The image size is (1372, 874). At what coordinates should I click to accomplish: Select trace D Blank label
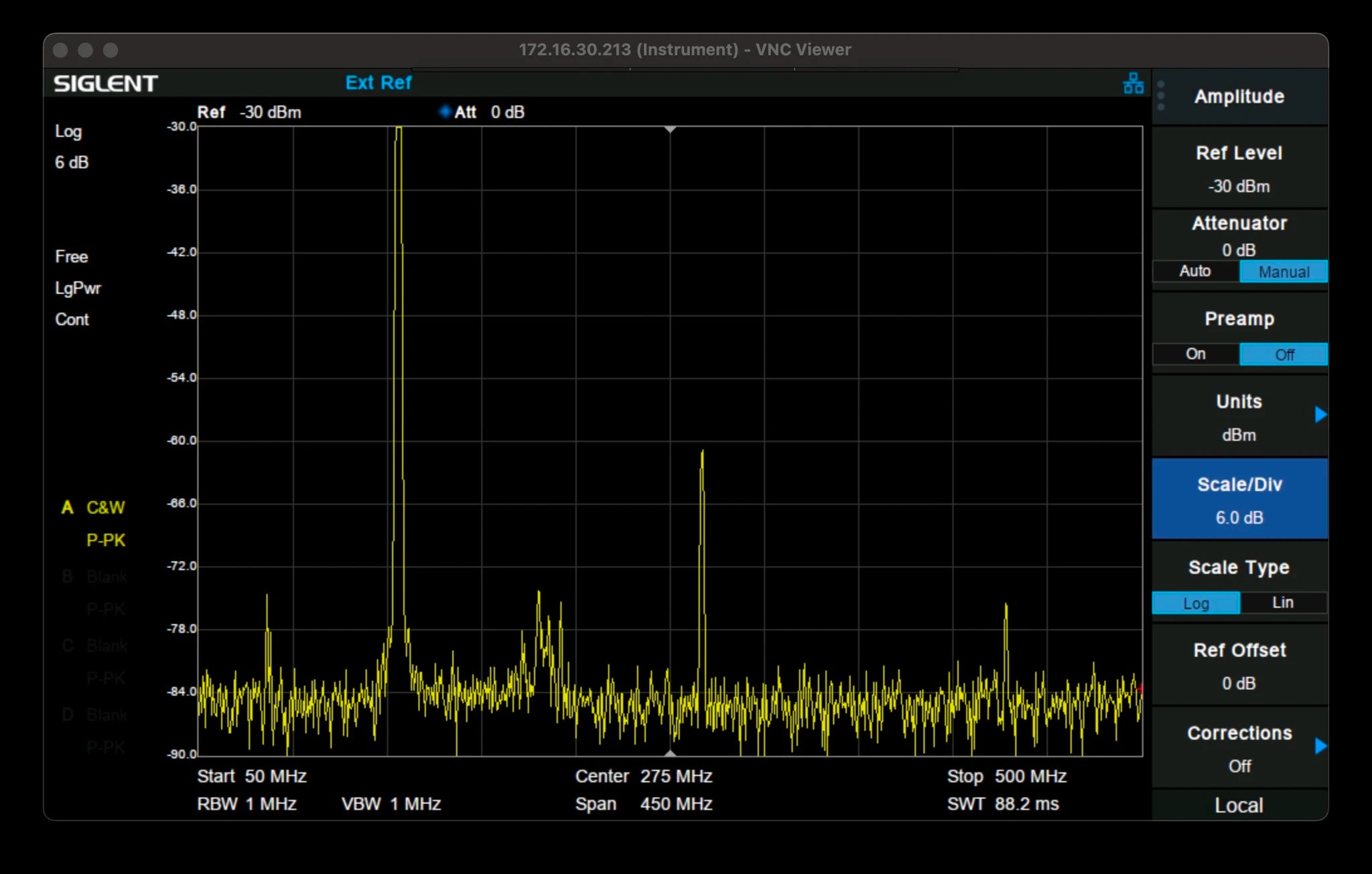[x=94, y=715]
